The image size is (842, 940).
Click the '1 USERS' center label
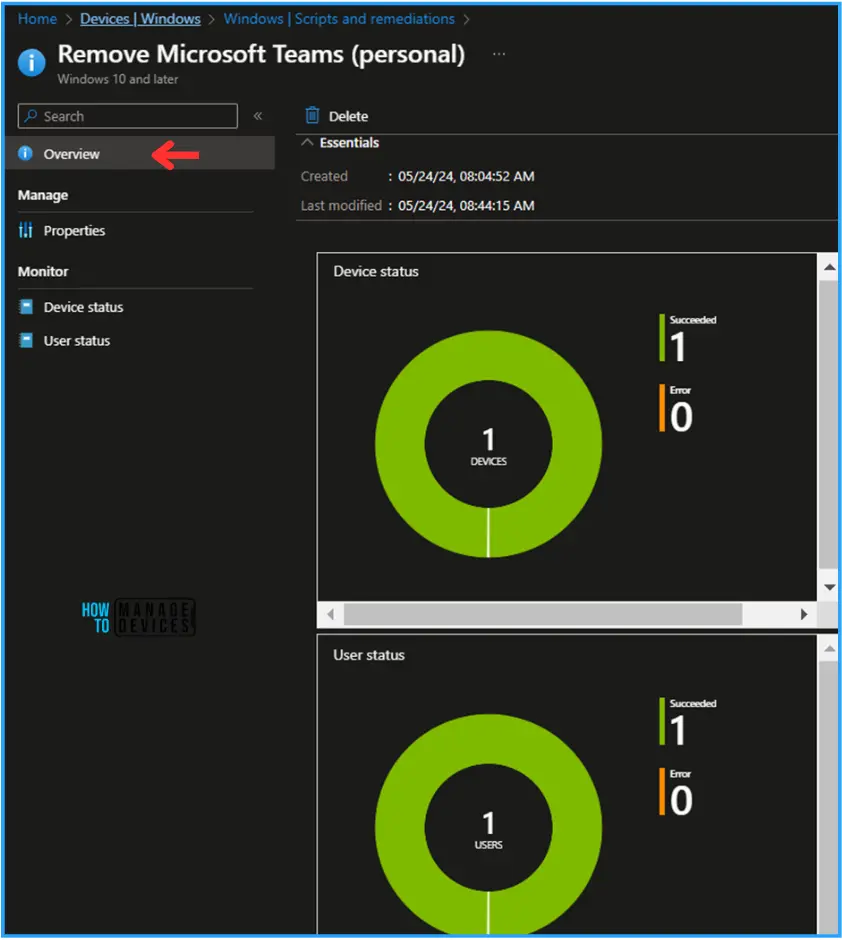click(488, 830)
